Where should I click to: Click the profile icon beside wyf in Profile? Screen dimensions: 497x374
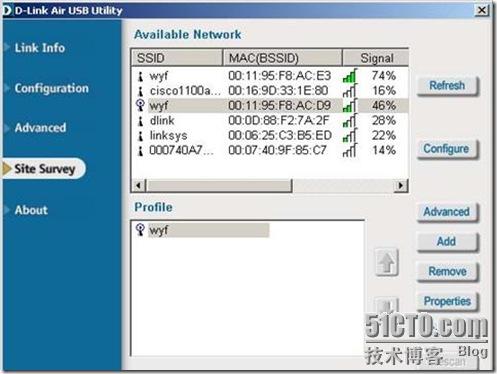click(140, 229)
